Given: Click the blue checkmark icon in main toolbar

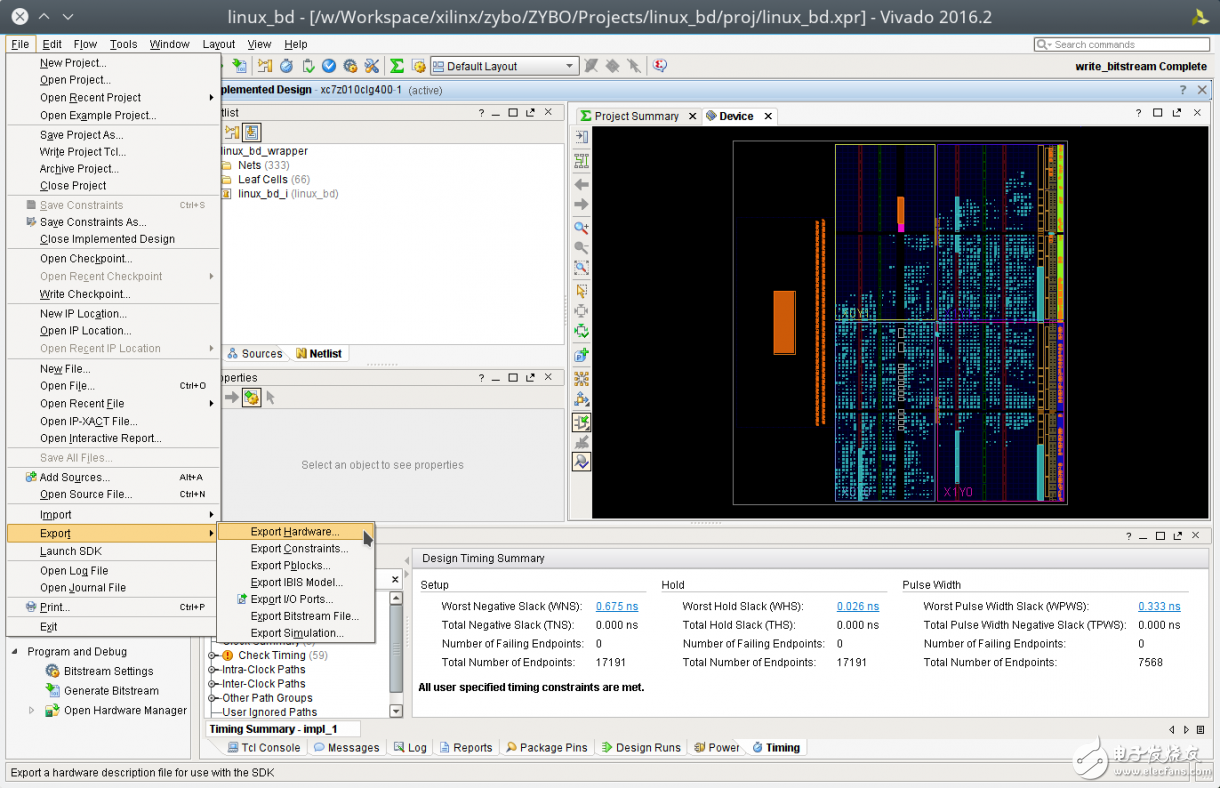Looking at the screenshot, I should coord(328,66).
